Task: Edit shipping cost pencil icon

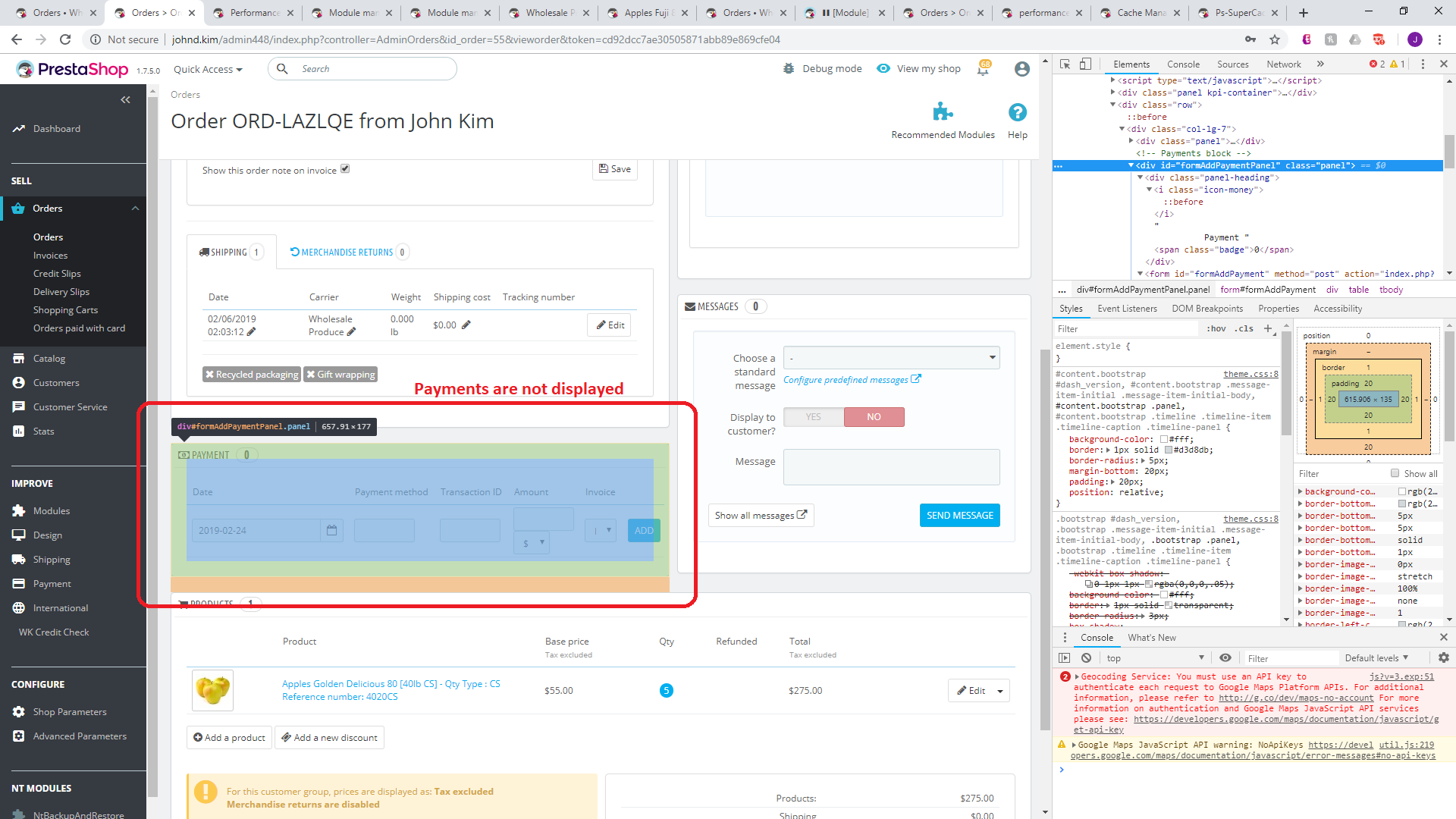Action: (466, 325)
